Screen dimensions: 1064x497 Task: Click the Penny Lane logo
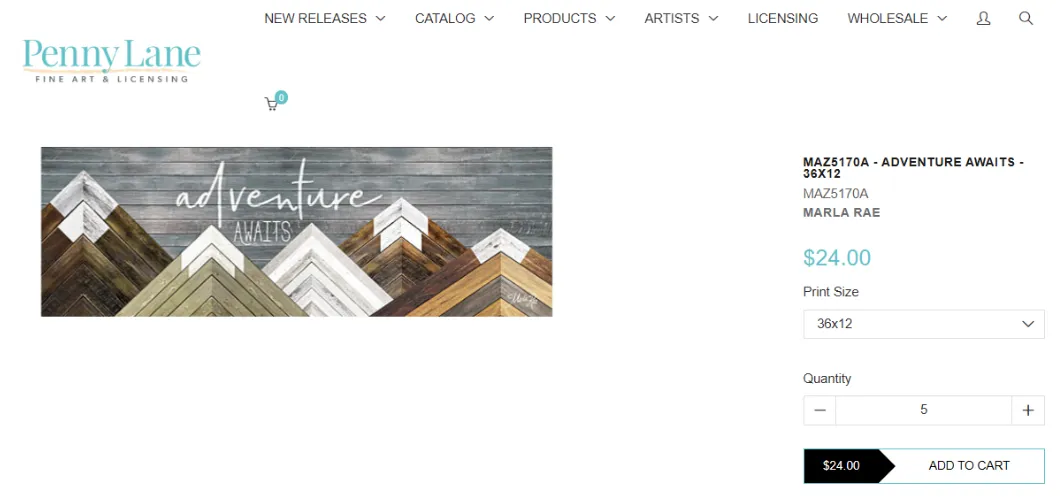click(x=111, y=60)
